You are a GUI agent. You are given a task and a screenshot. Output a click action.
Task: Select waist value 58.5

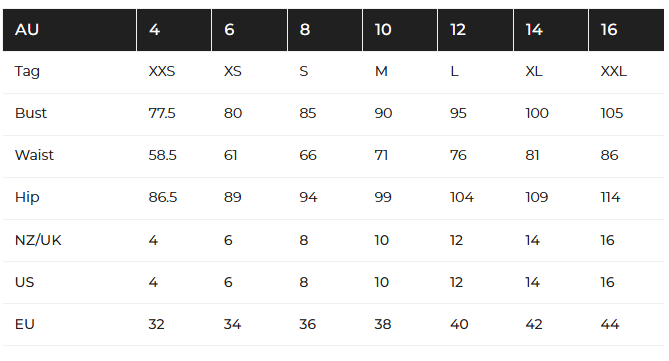(x=174, y=155)
